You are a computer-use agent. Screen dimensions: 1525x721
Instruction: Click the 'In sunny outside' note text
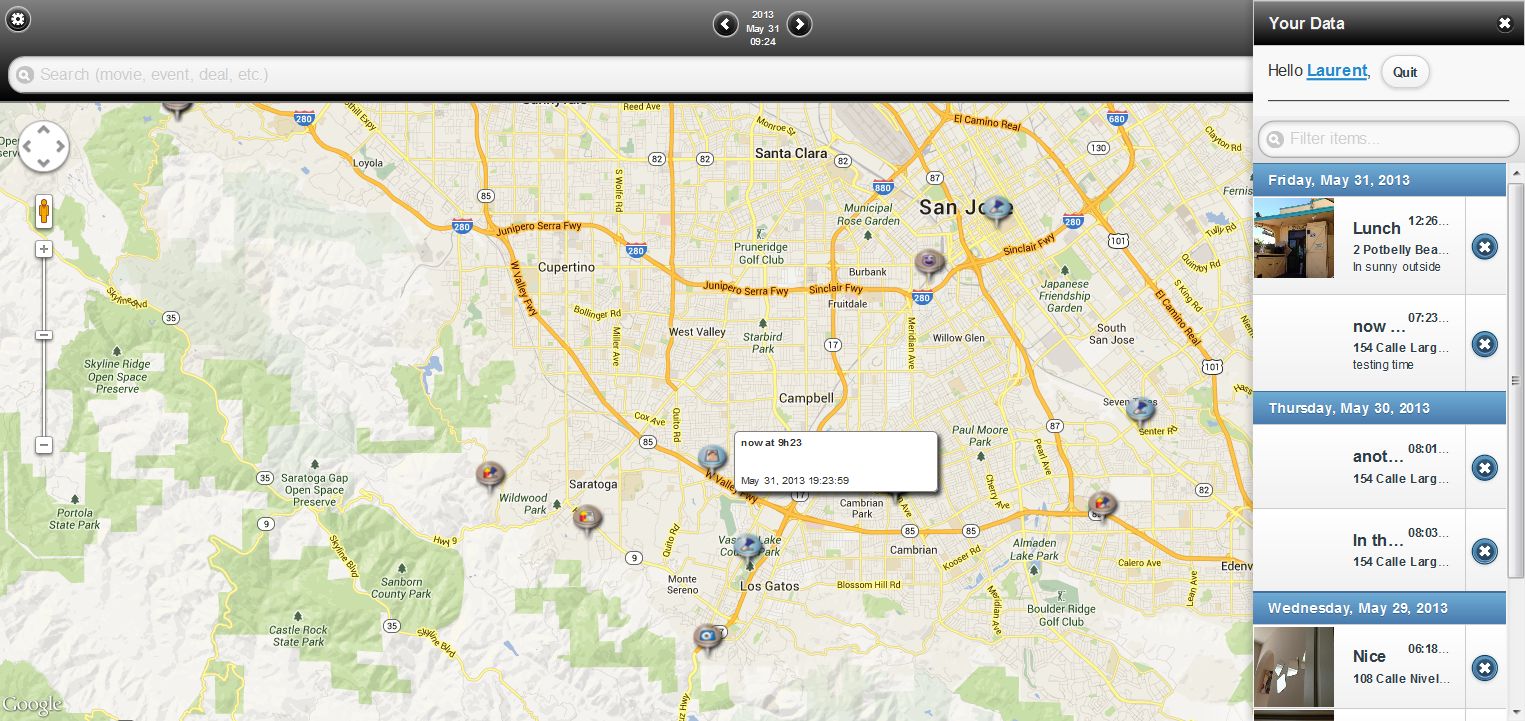(x=1397, y=267)
